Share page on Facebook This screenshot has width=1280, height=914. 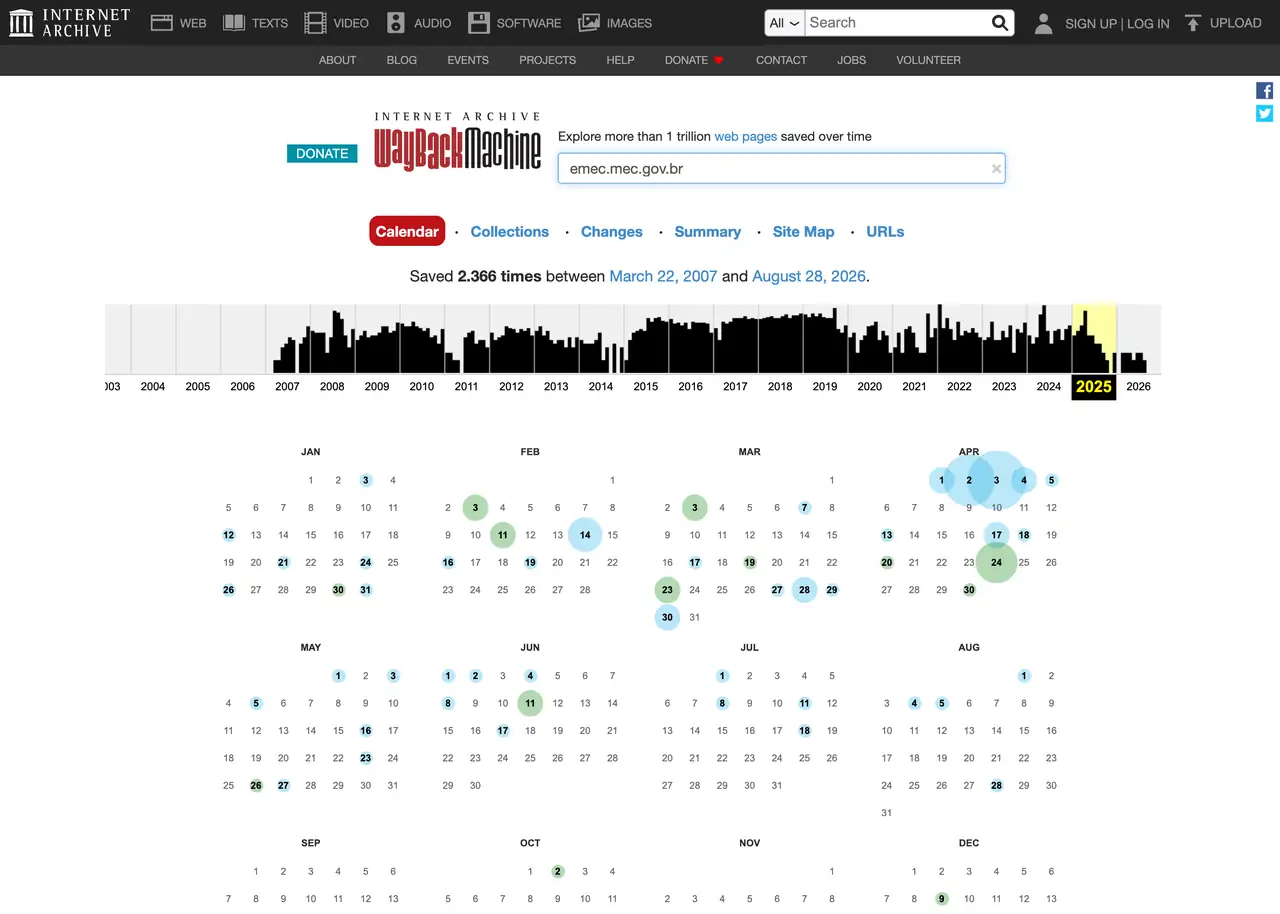click(x=1264, y=90)
